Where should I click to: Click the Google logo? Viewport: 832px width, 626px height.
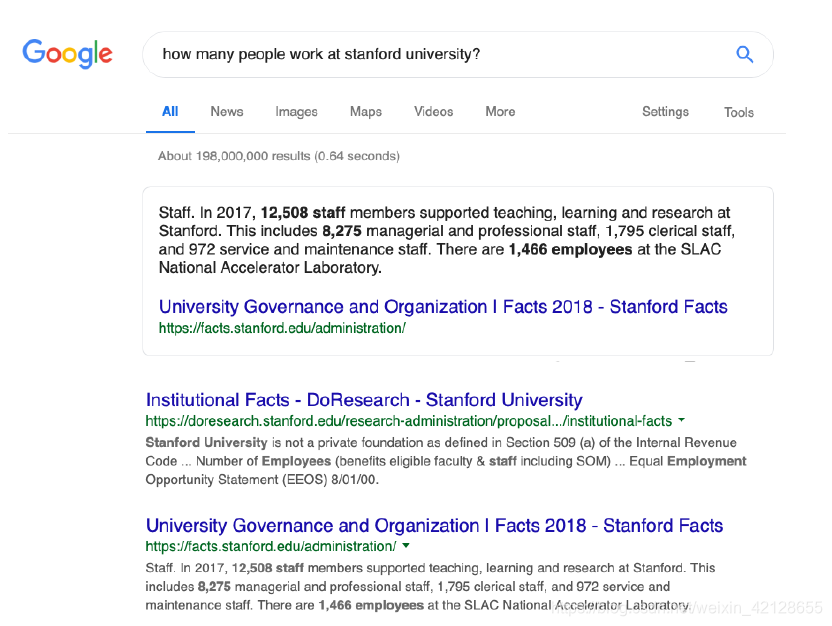tap(67, 54)
